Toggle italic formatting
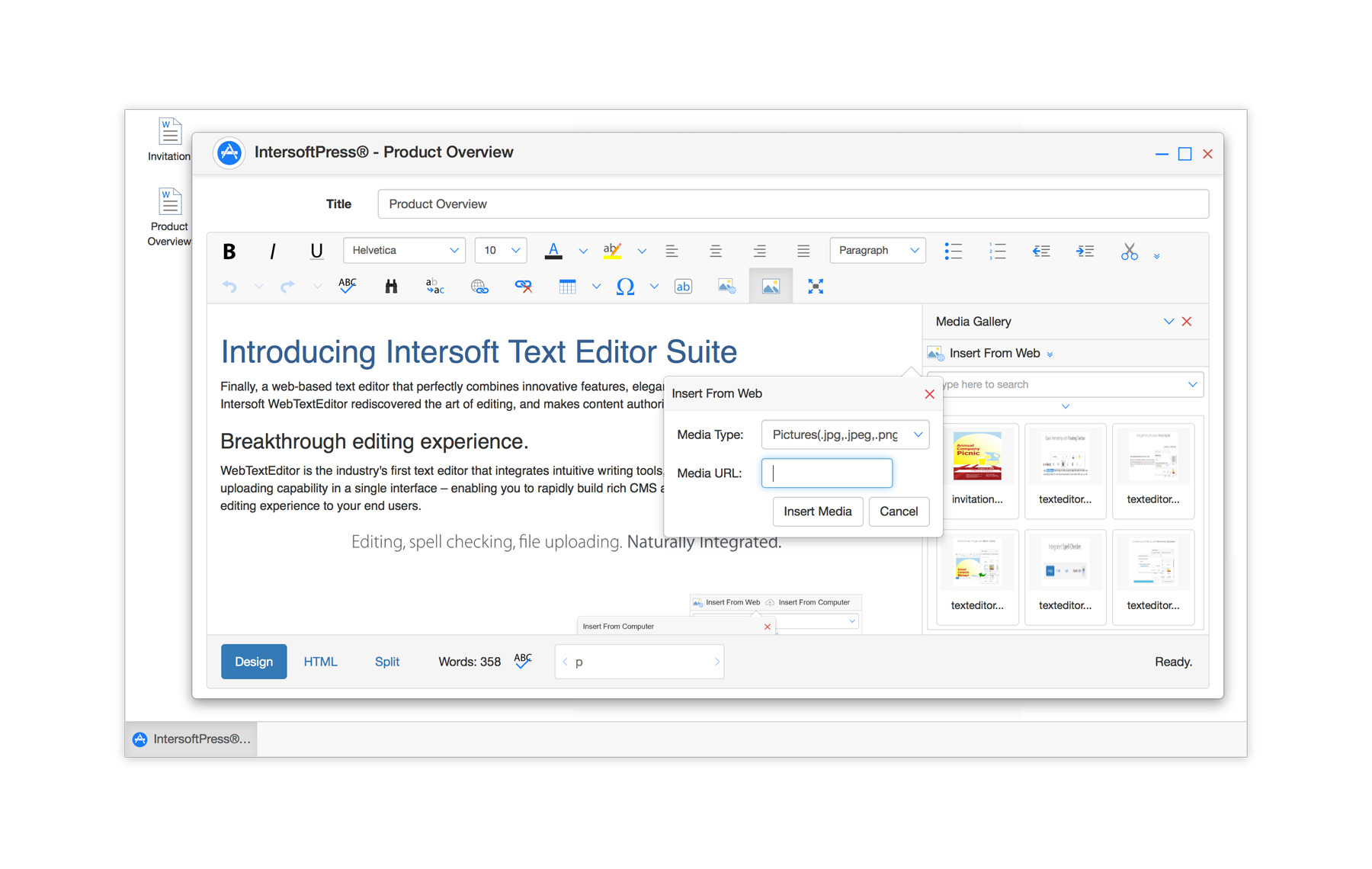This screenshot has width=1372, height=869. [x=272, y=251]
